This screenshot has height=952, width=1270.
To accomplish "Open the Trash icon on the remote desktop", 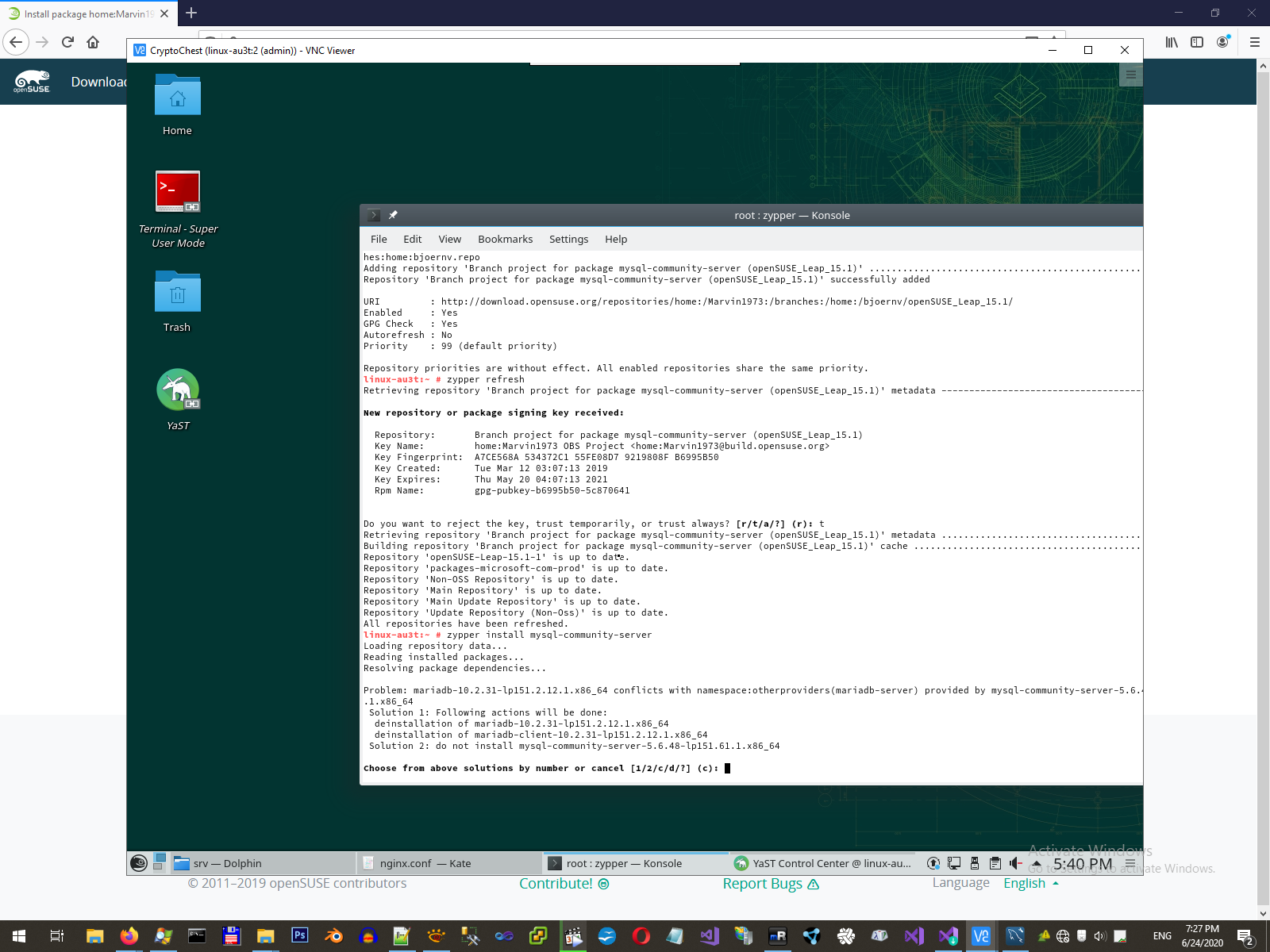I will point(178,292).
